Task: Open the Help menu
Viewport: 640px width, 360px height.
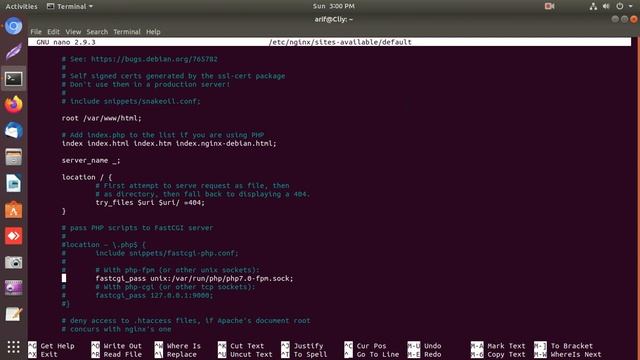Action: click(x=153, y=32)
